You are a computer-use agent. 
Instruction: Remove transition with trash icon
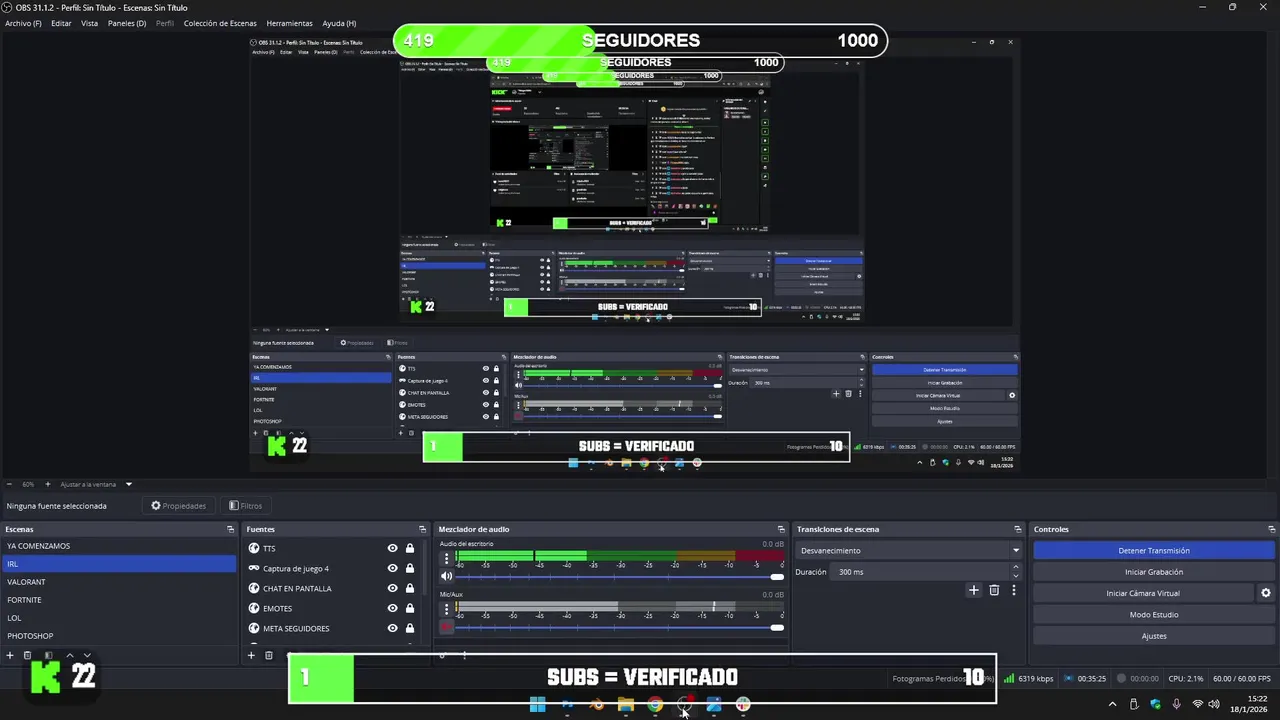994,590
